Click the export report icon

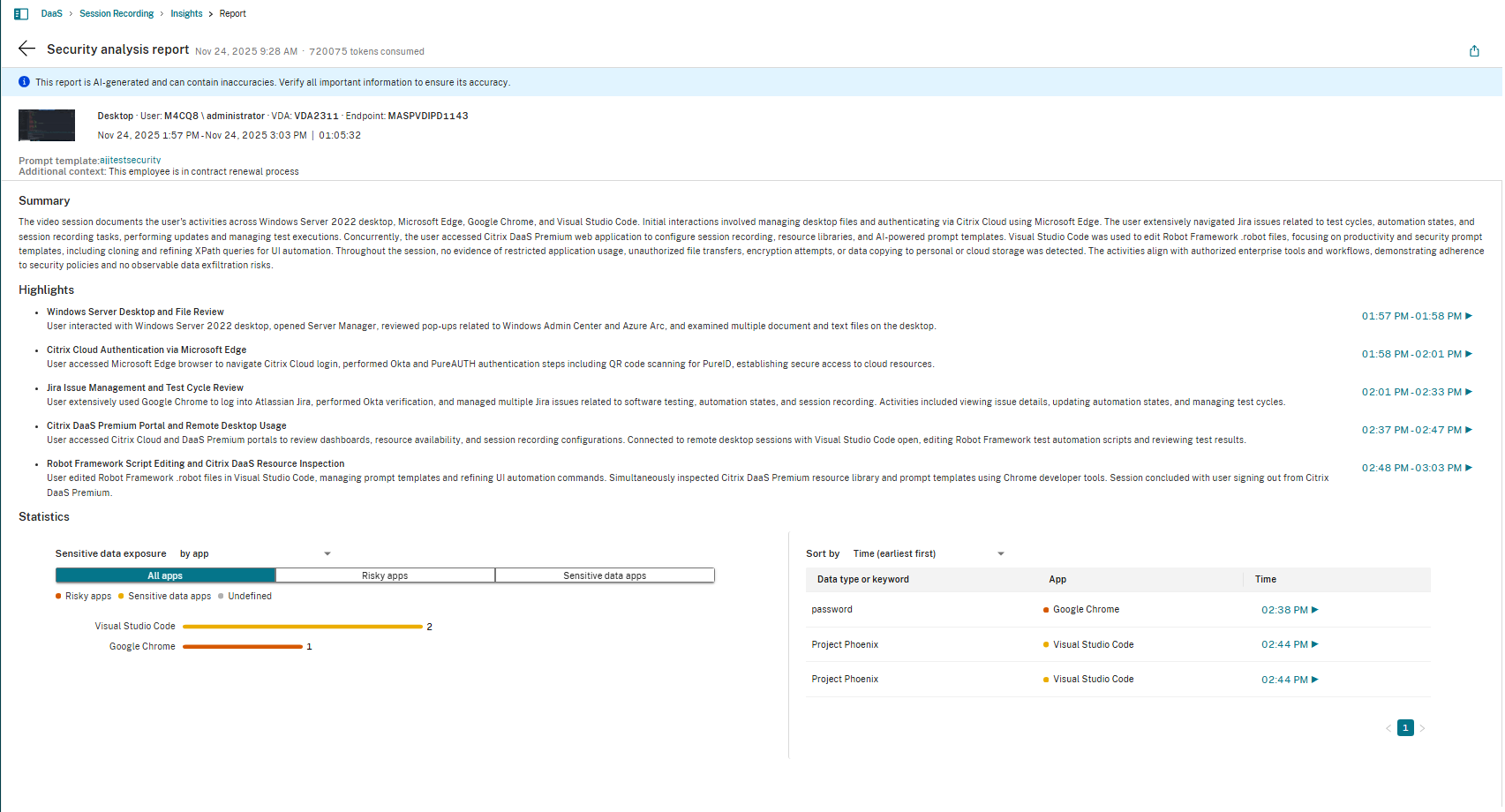(1474, 51)
